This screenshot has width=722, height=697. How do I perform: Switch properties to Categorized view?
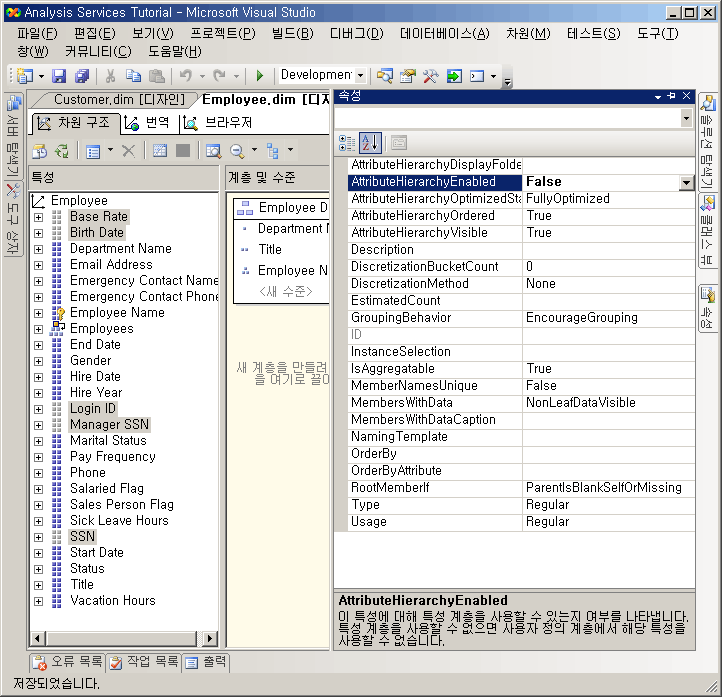pos(347,143)
